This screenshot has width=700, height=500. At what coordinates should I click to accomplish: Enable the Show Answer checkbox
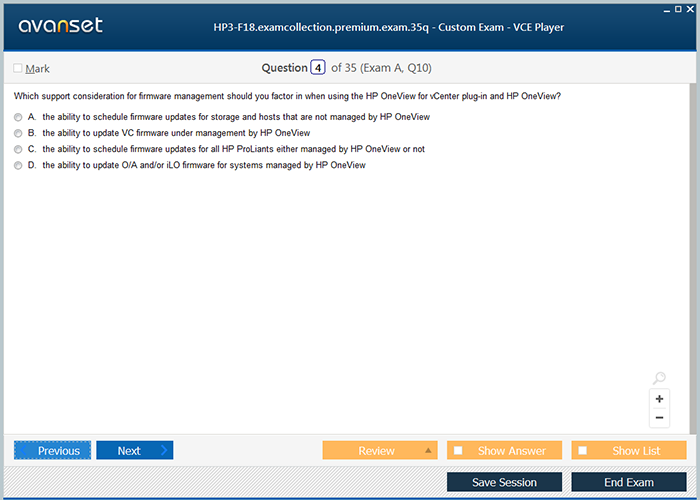click(458, 451)
